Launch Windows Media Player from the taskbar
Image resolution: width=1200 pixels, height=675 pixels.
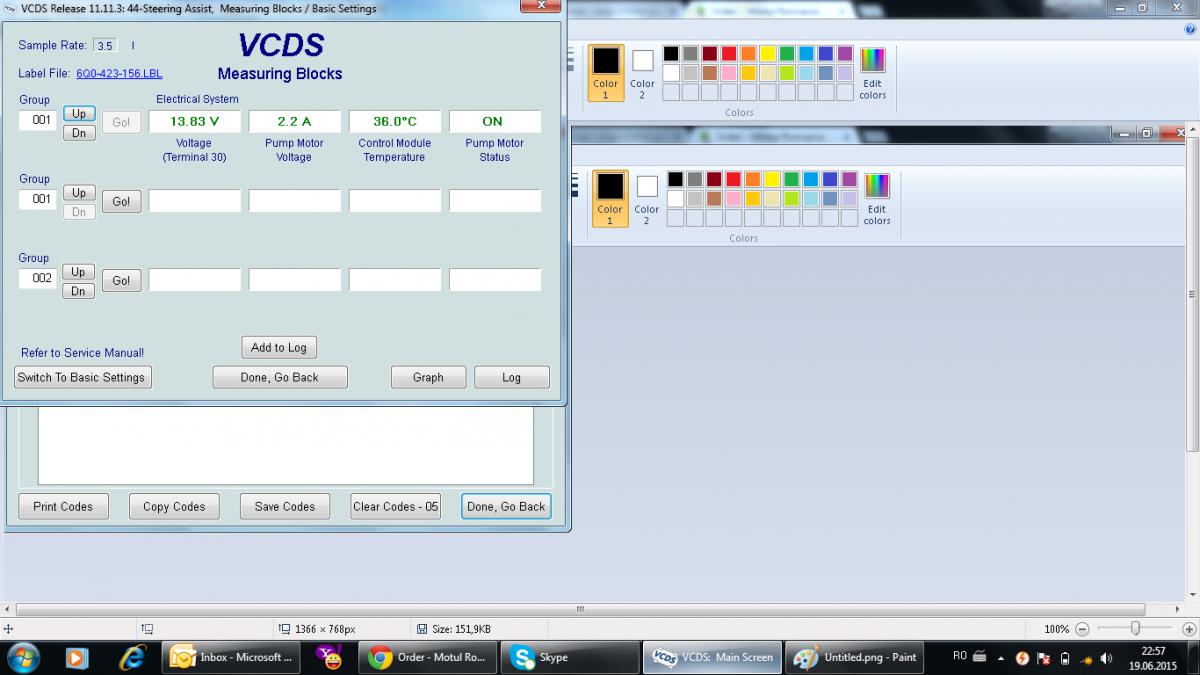76,657
